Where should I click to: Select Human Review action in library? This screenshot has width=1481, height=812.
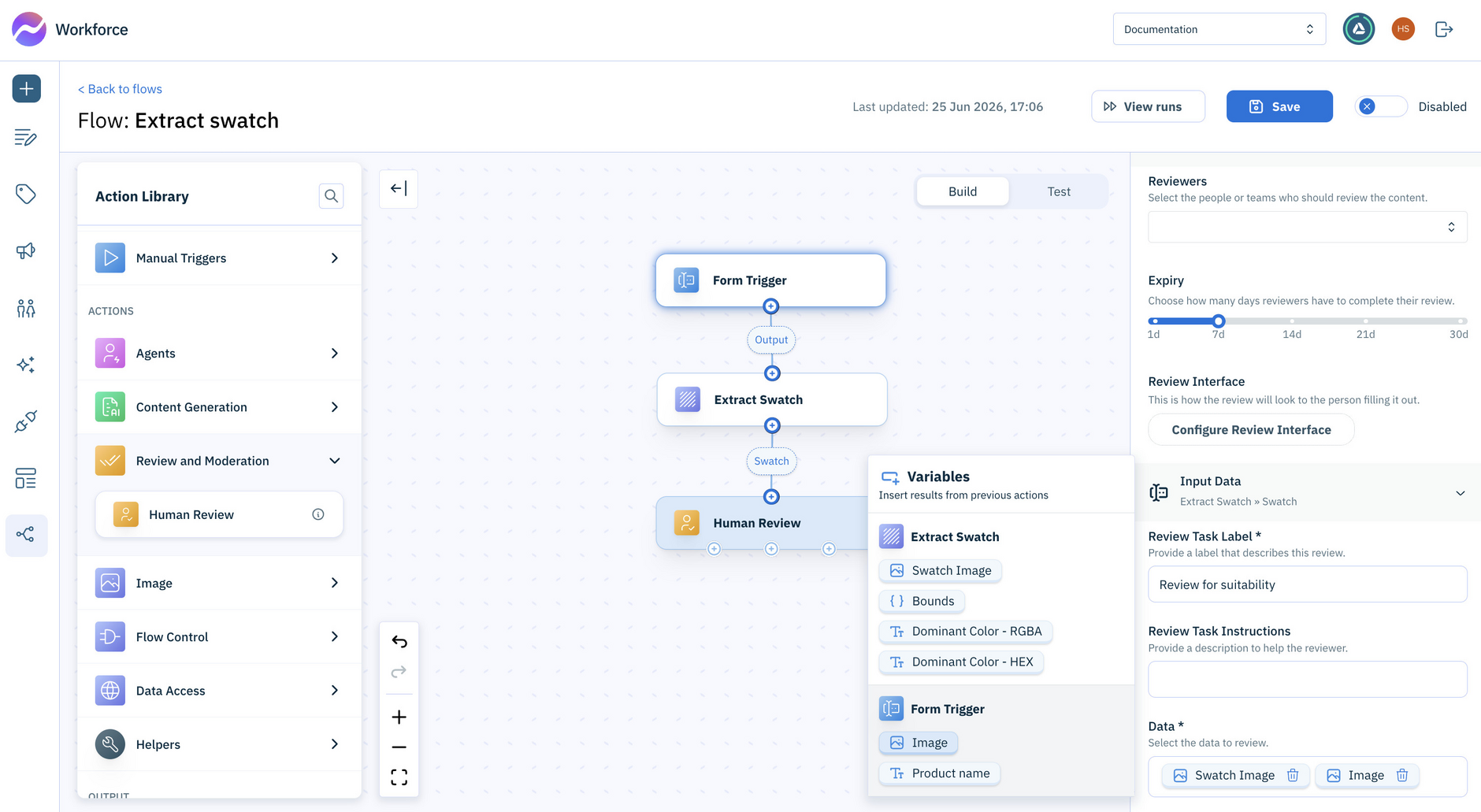tap(219, 514)
